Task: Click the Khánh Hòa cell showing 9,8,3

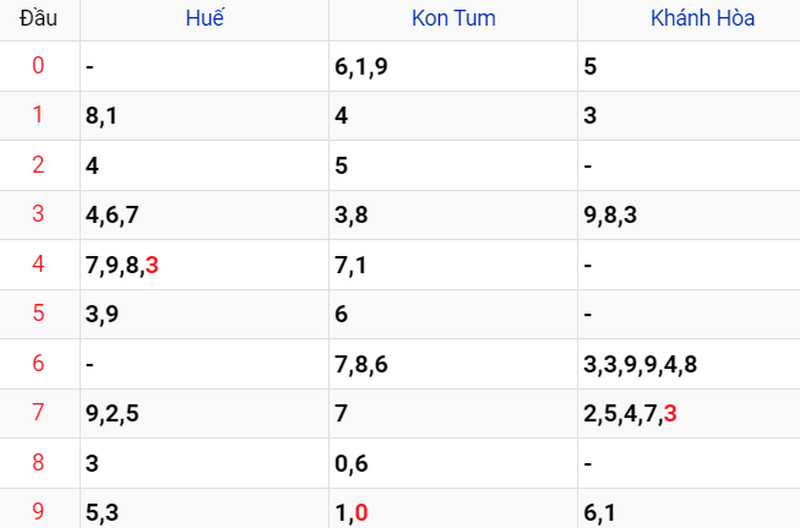Action: 689,215
